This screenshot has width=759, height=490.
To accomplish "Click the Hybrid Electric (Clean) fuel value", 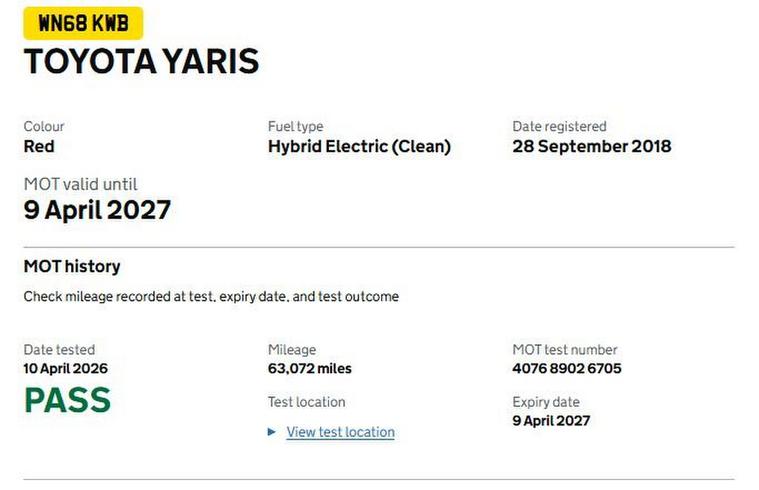I will click(x=359, y=146).
